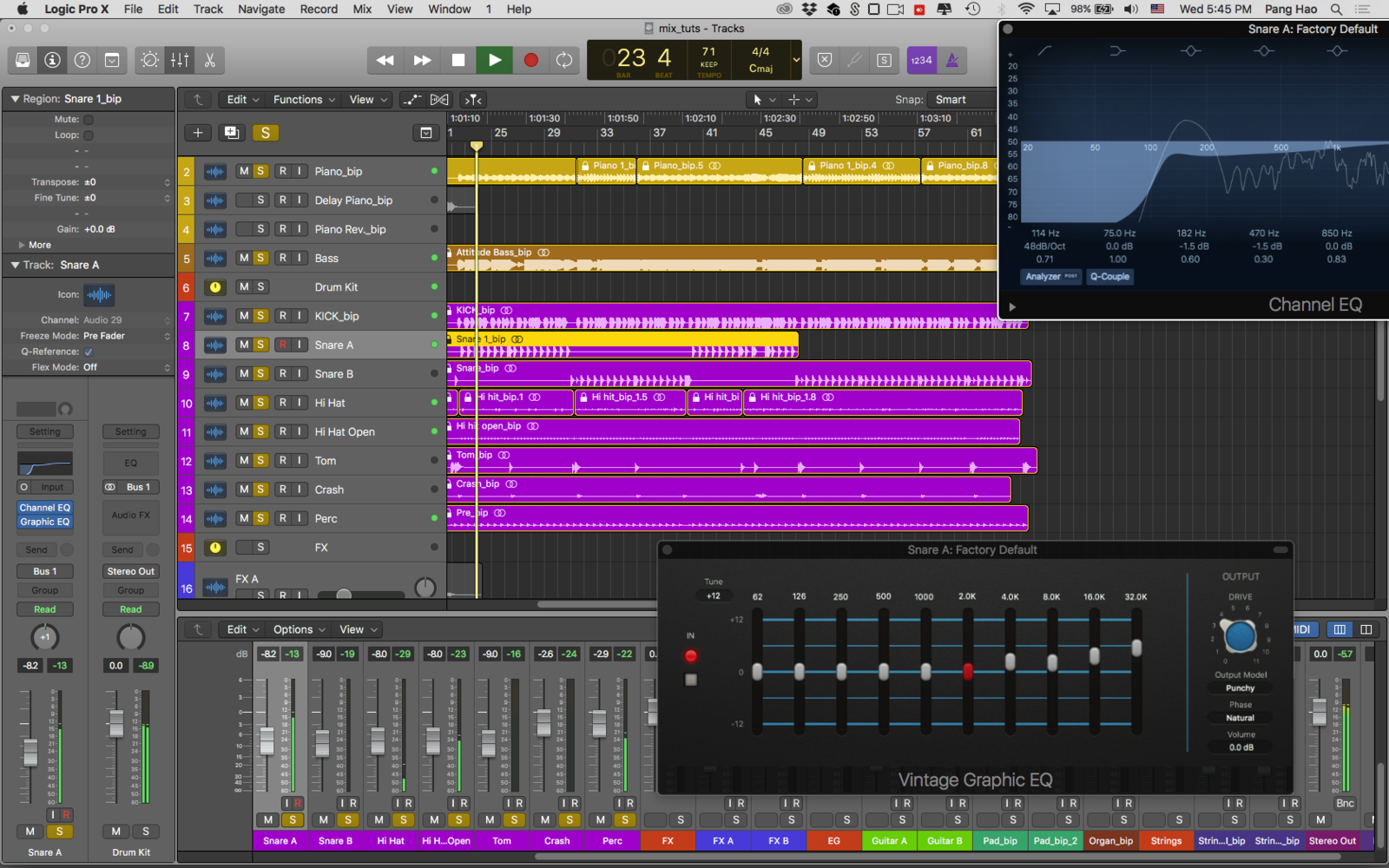Image resolution: width=1389 pixels, height=868 pixels.
Task: Toggle Cycle mode loop icon
Action: coord(564,60)
